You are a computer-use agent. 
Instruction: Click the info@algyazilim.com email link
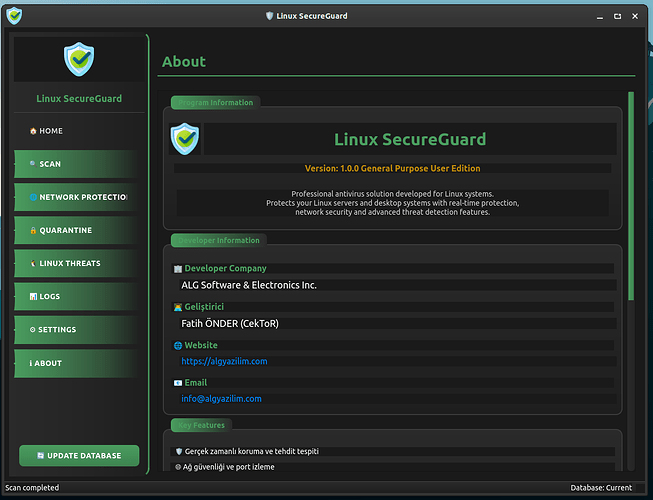[x=221, y=398]
